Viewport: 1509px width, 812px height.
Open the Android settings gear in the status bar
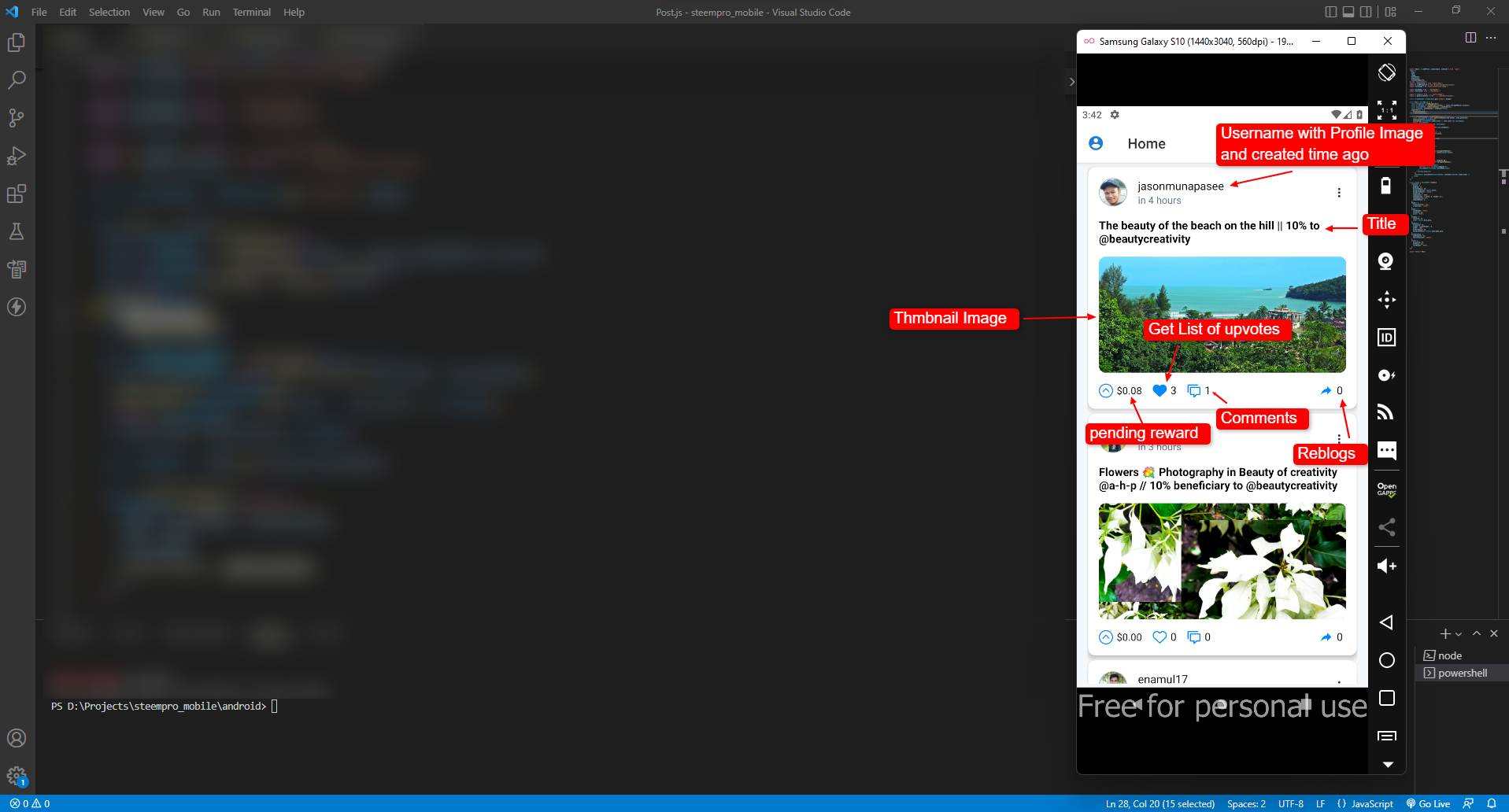point(1115,115)
